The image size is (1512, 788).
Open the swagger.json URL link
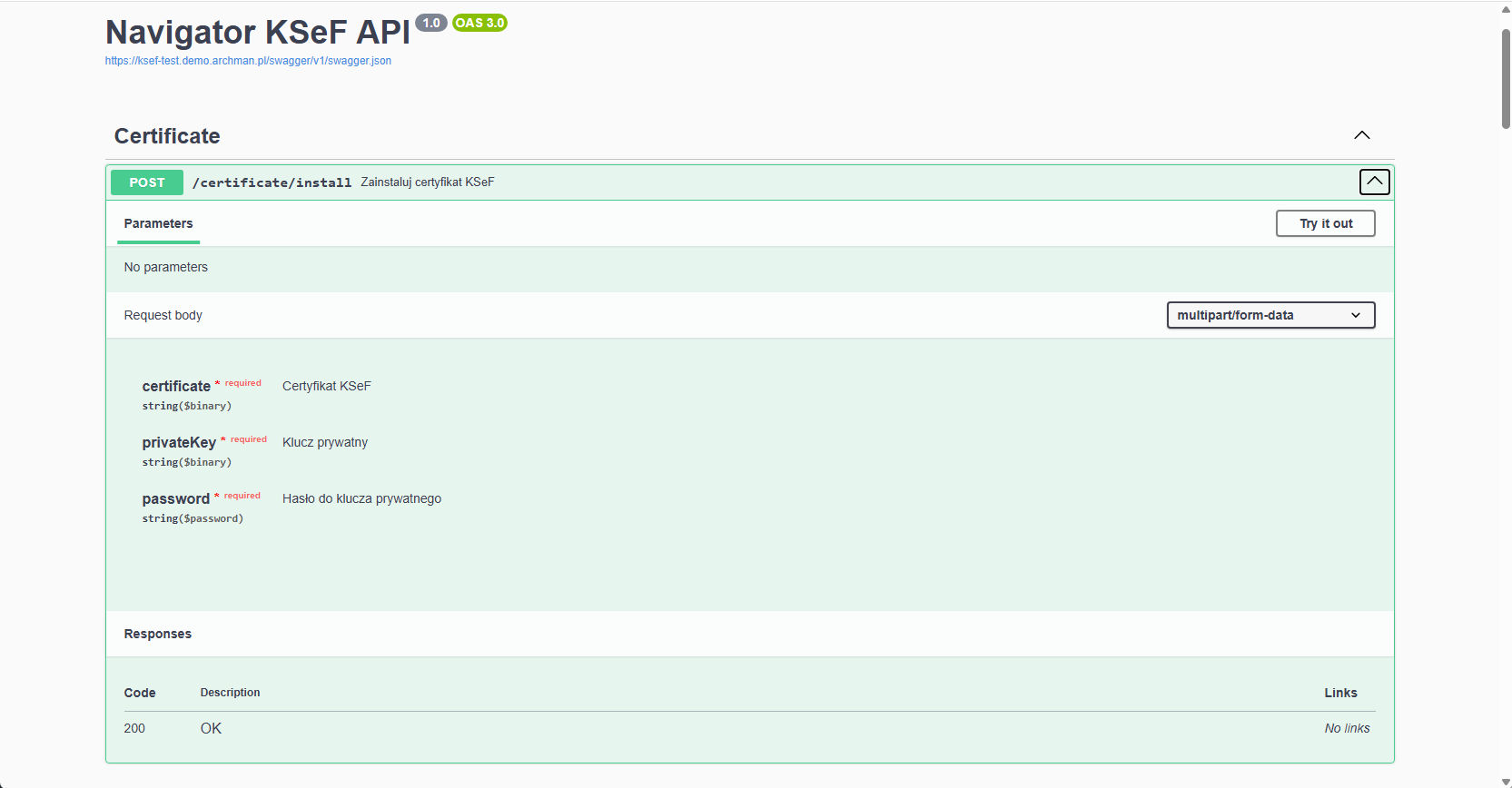point(248,61)
